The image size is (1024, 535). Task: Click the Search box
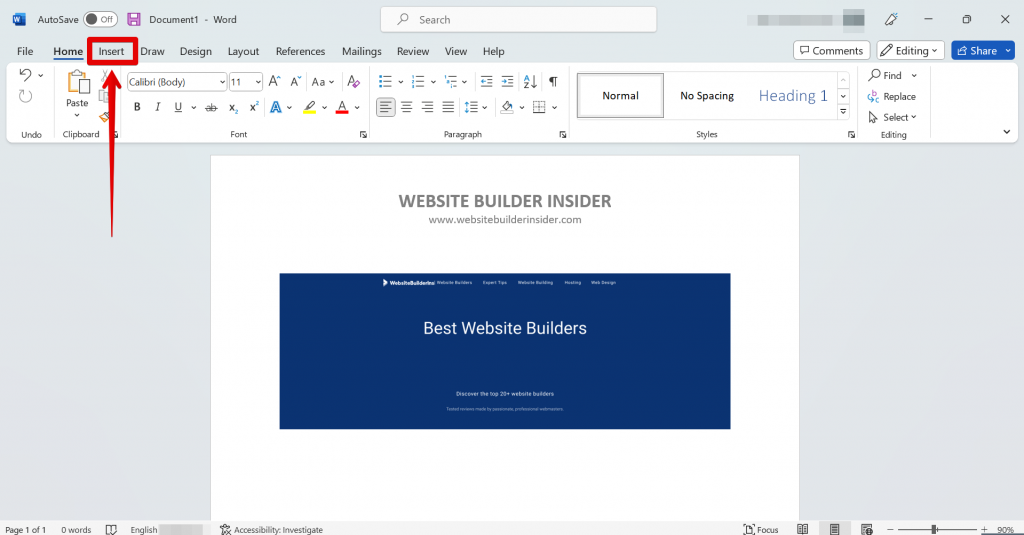[x=519, y=20]
